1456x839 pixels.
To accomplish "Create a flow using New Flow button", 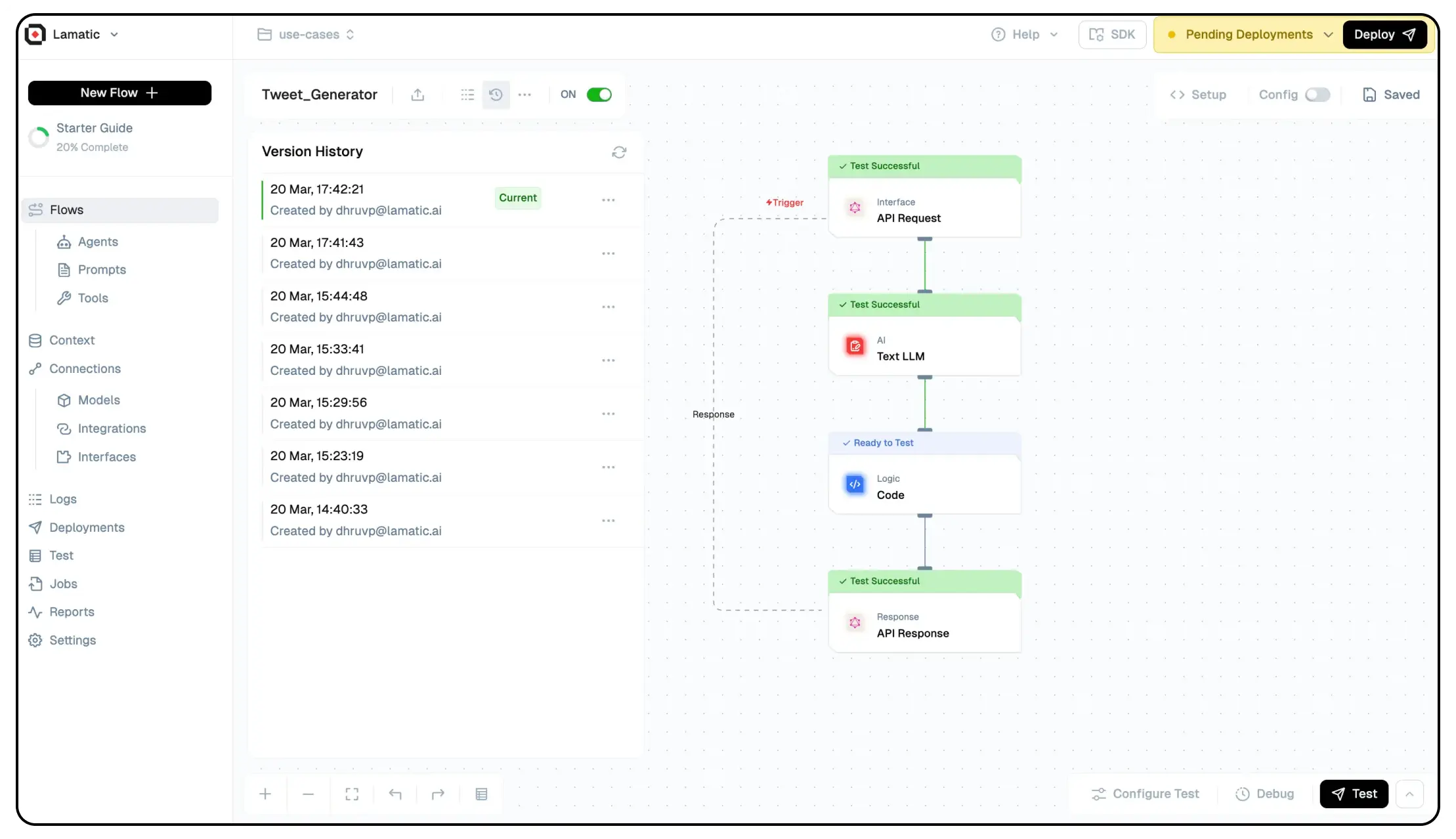I will tap(119, 93).
